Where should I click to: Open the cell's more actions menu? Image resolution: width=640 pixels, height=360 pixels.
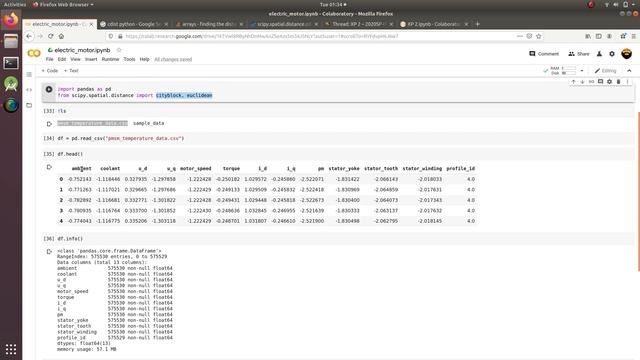click(627, 82)
